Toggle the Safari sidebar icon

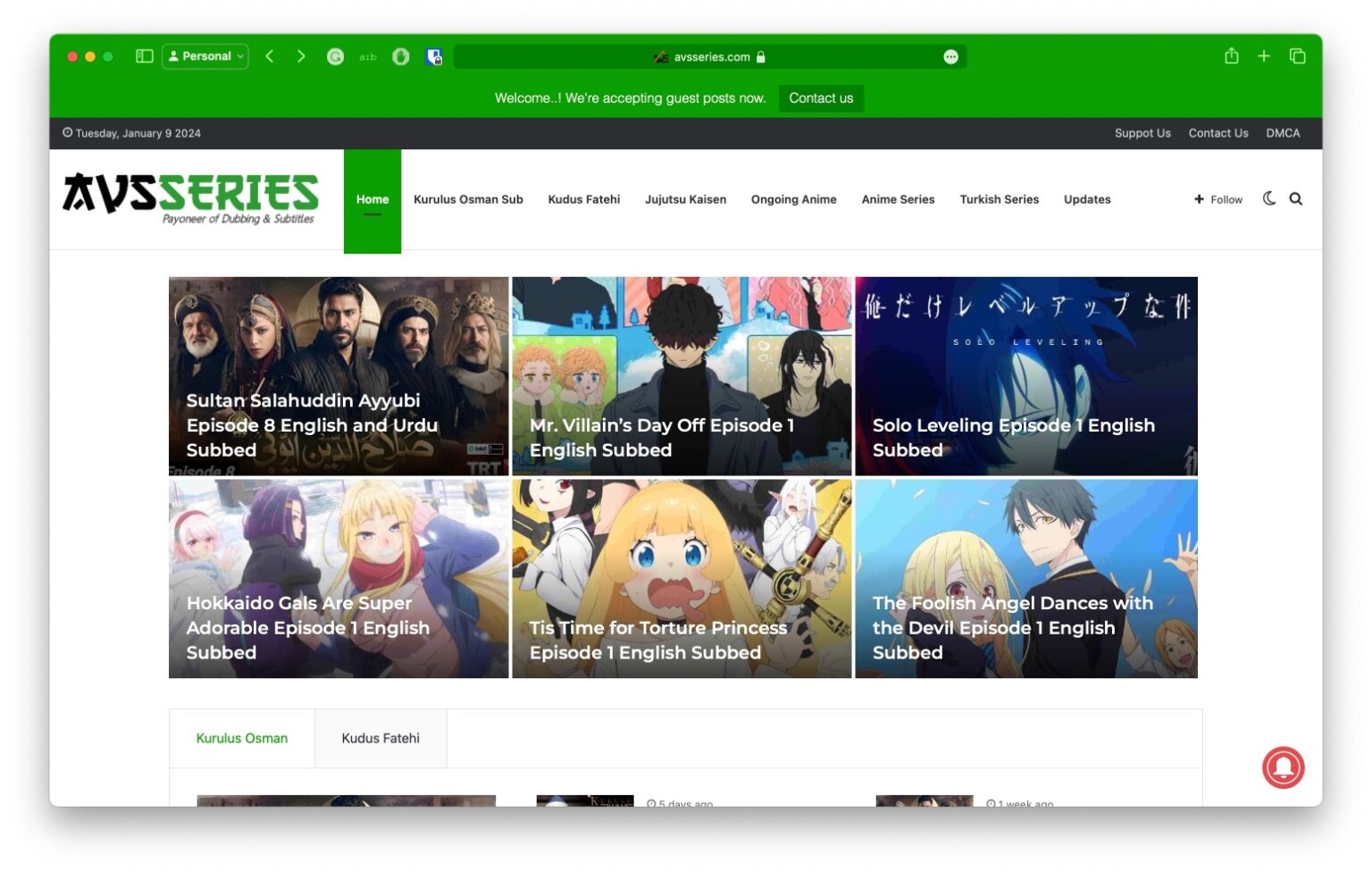143,55
